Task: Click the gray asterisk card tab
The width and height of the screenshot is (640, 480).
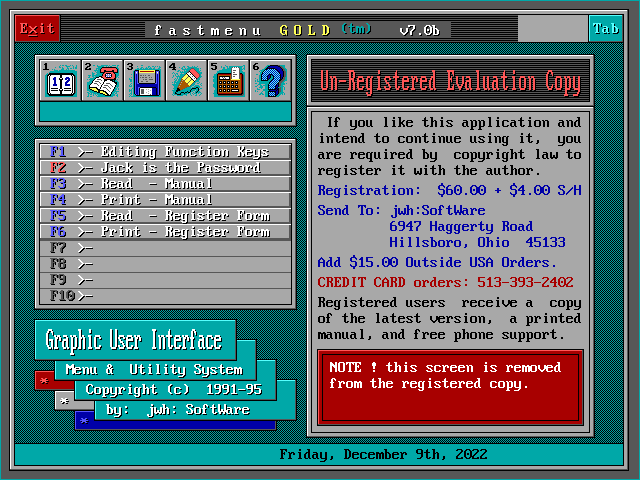Action: click(x=64, y=400)
